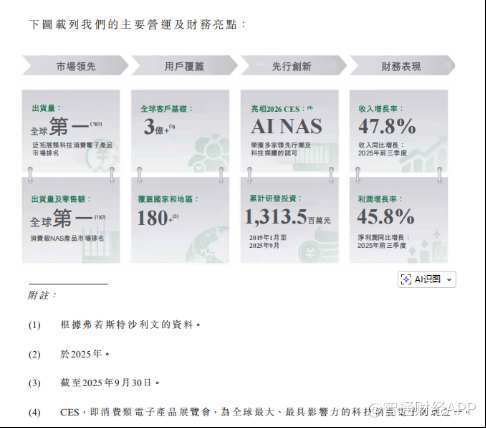Select the 用戶覆蓋 arrow header

click(x=184, y=65)
